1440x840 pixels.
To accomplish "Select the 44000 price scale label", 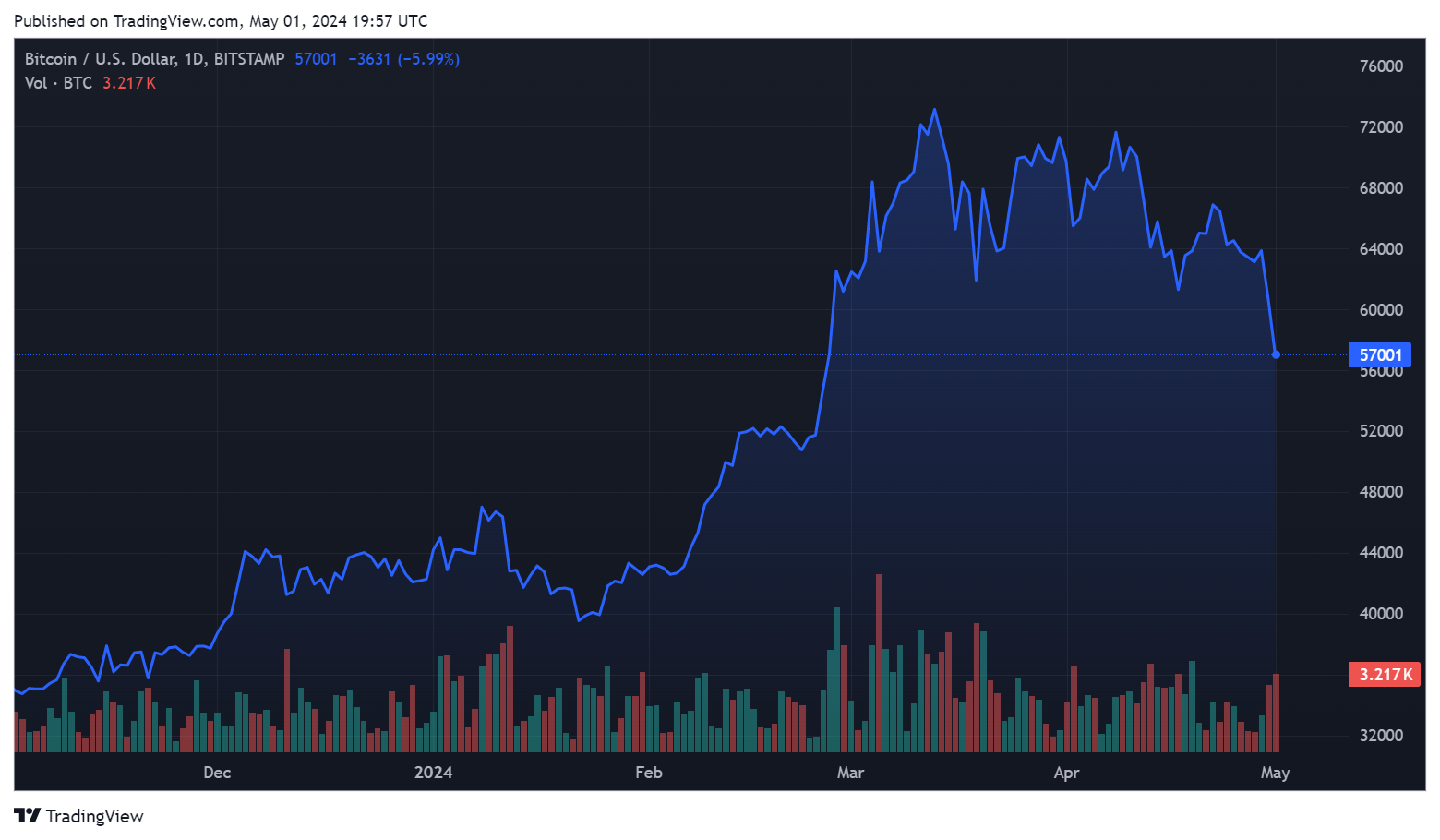I will [1381, 553].
